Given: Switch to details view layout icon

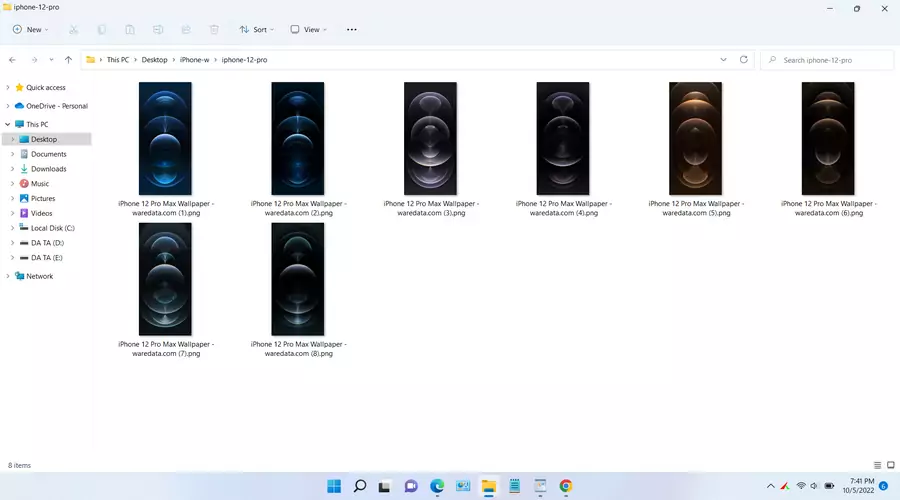Looking at the screenshot, I should click(x=877, y=465).
